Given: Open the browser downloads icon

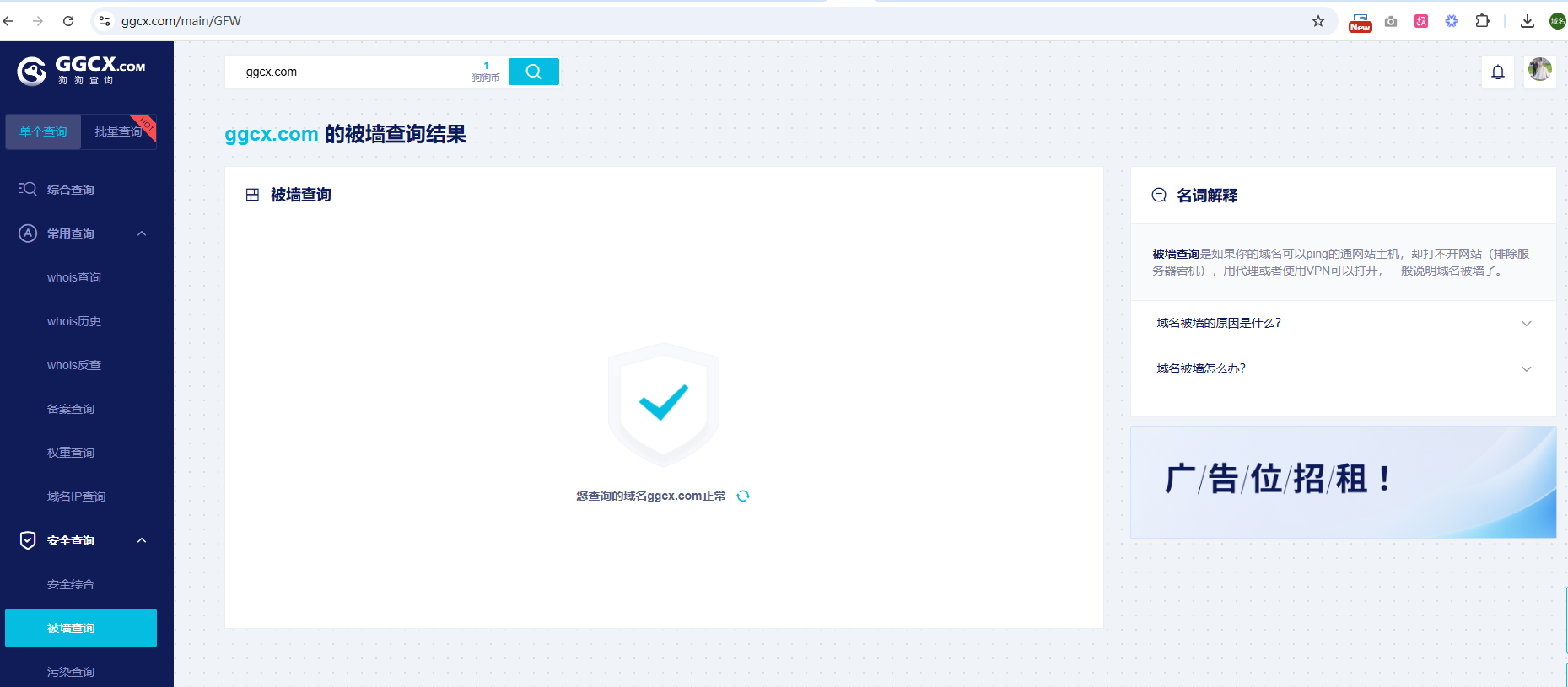Looking at the screenshot, I should point(1527,21).
